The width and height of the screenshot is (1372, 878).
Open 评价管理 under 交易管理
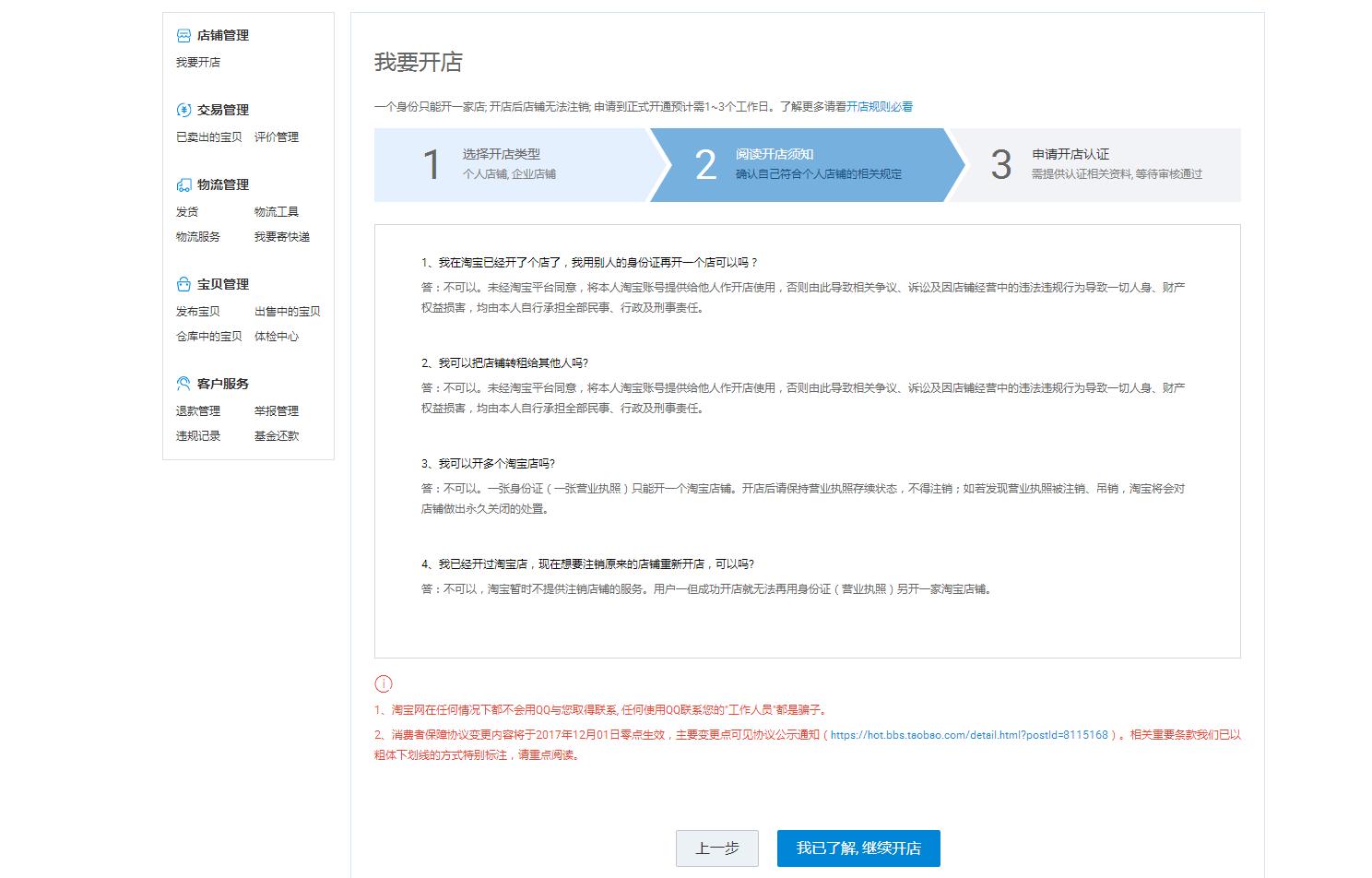[274, 136]
